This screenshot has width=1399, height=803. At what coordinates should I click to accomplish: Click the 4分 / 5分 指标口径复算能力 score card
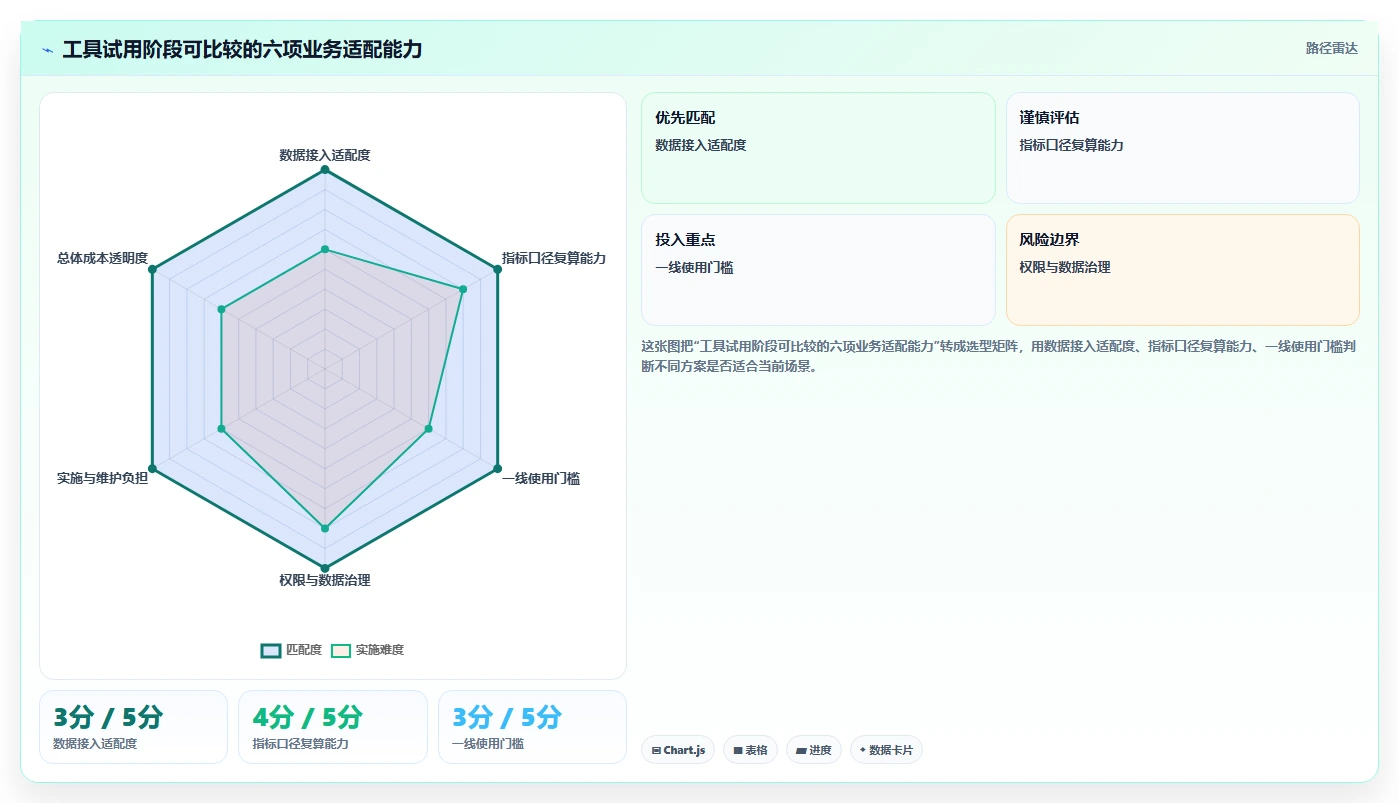(333, 727)
